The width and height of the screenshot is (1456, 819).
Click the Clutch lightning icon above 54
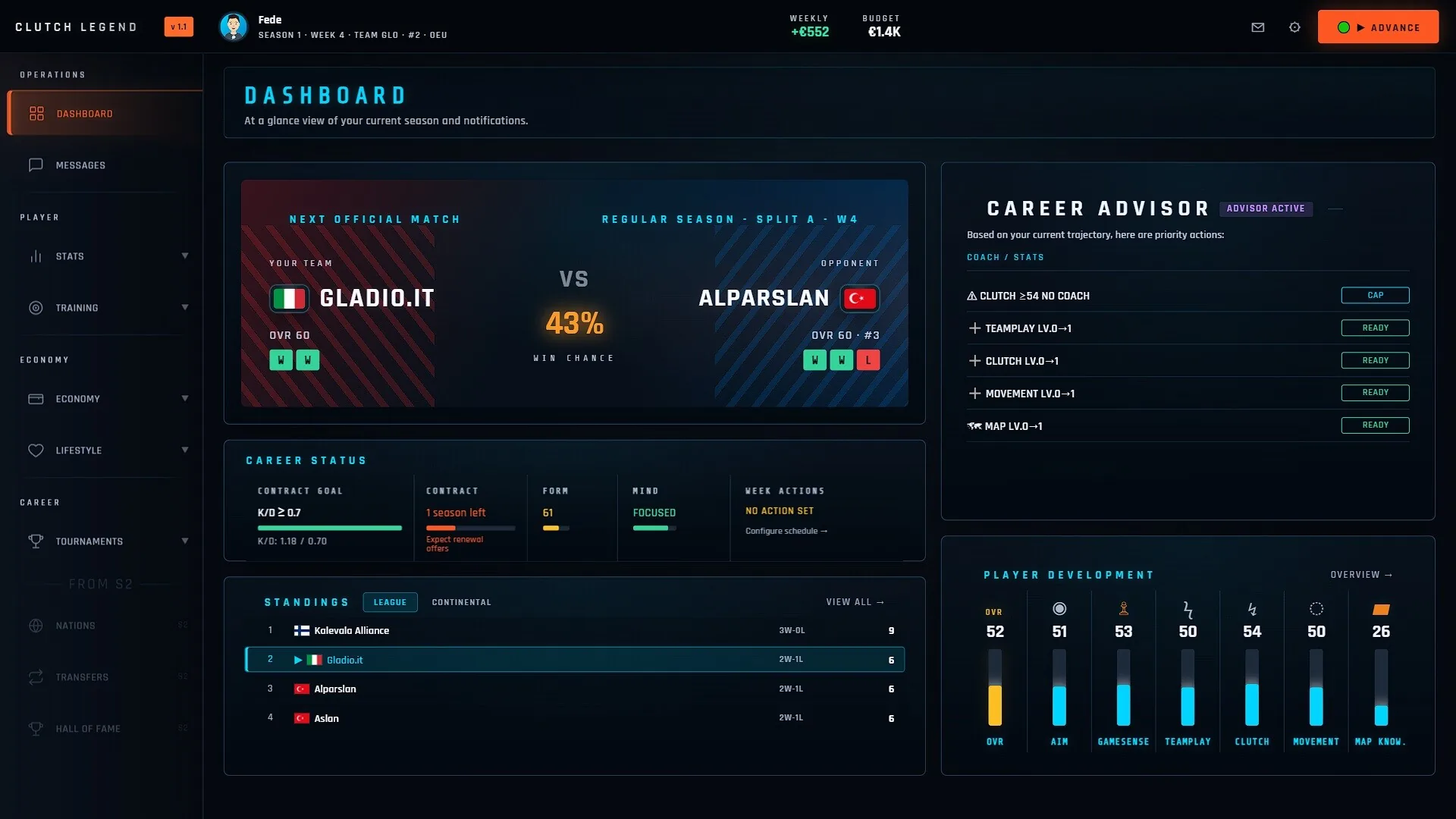tap(1252, 609)
